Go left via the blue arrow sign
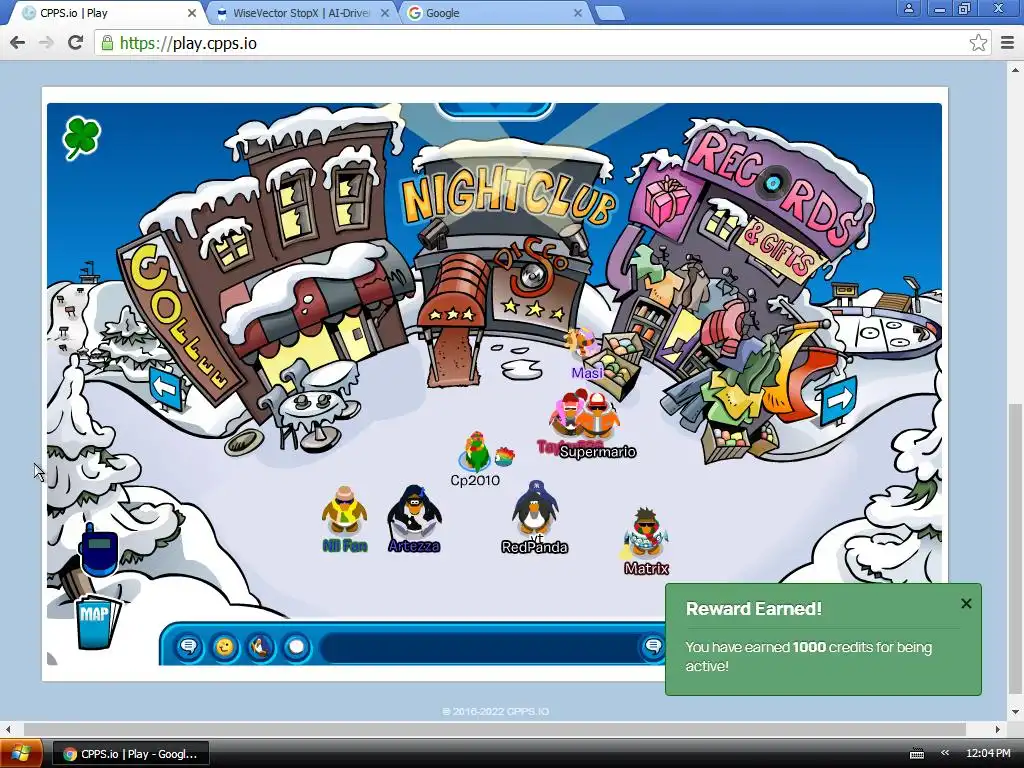This screenshot has width=1024, height=768. point(165,389)
